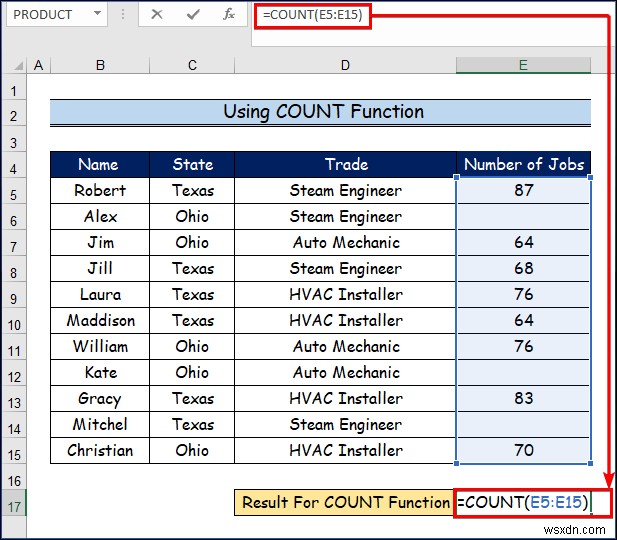This screenshot has width=617, height=540.
Task: Click Christian's jobs value 70
Action: [523, 450]
